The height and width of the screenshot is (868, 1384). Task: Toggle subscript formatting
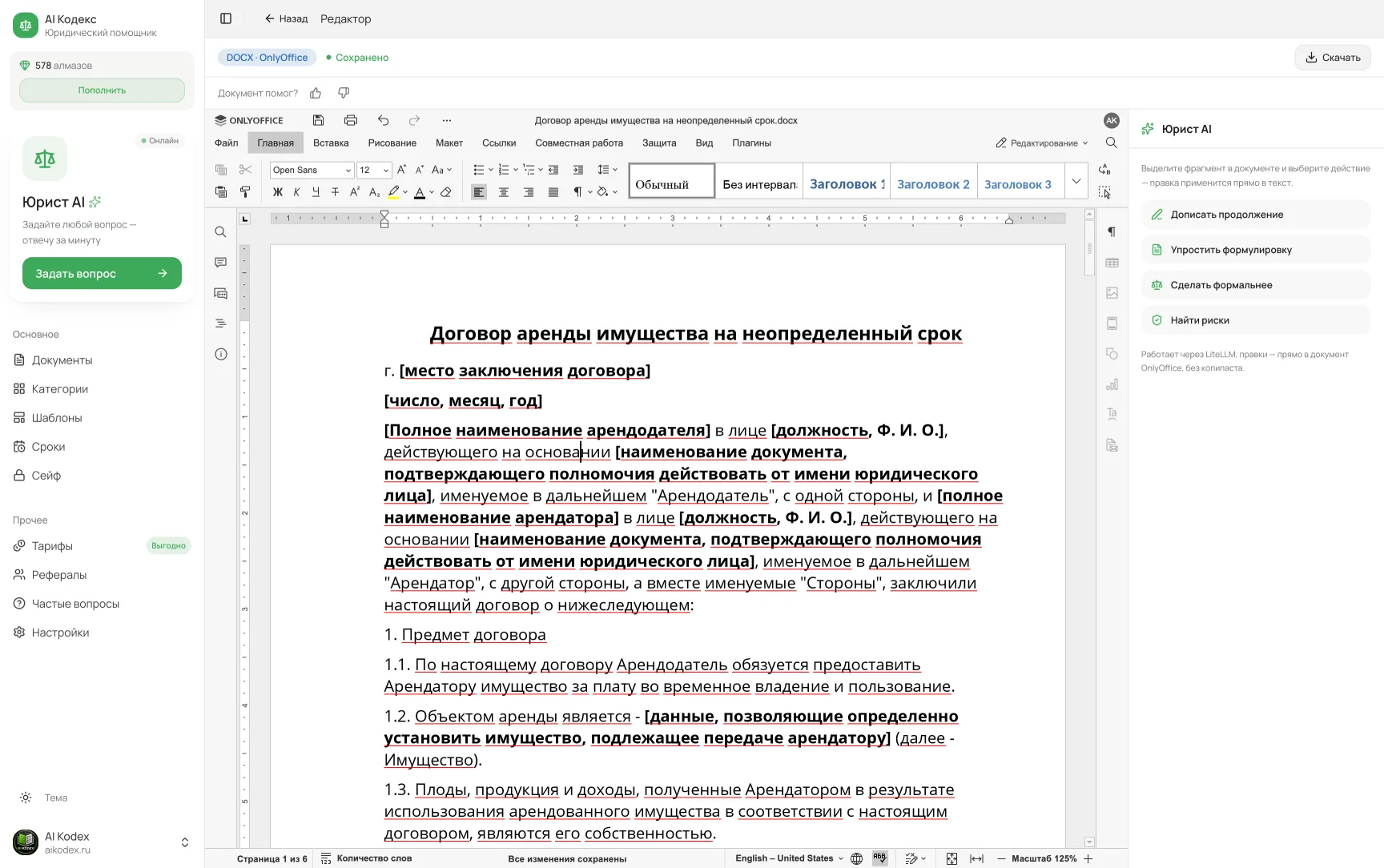[374, 192]
